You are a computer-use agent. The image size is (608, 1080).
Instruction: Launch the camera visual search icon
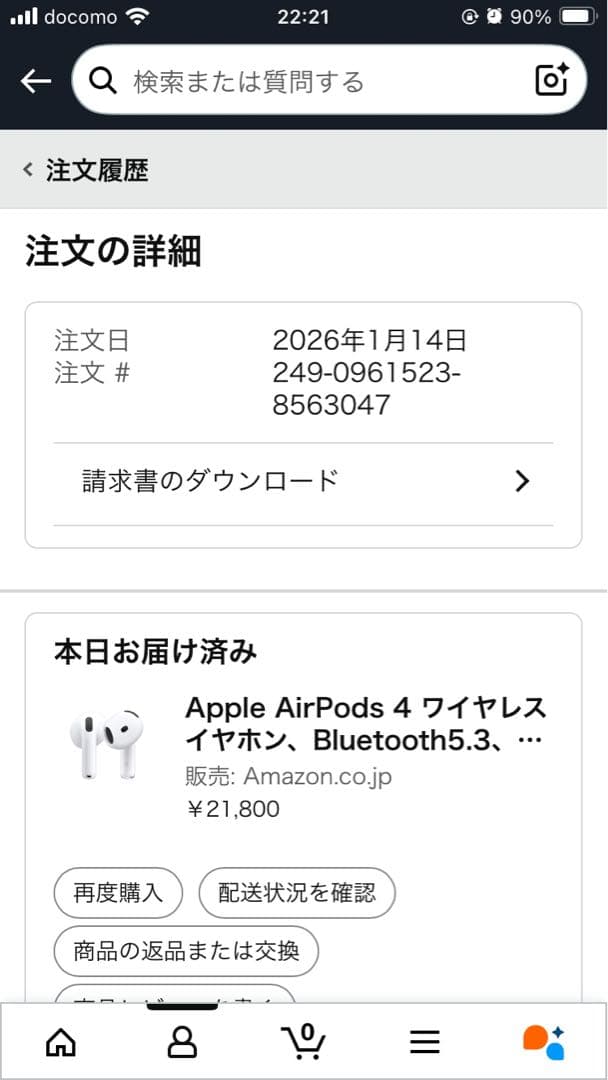tap(551, 80)
